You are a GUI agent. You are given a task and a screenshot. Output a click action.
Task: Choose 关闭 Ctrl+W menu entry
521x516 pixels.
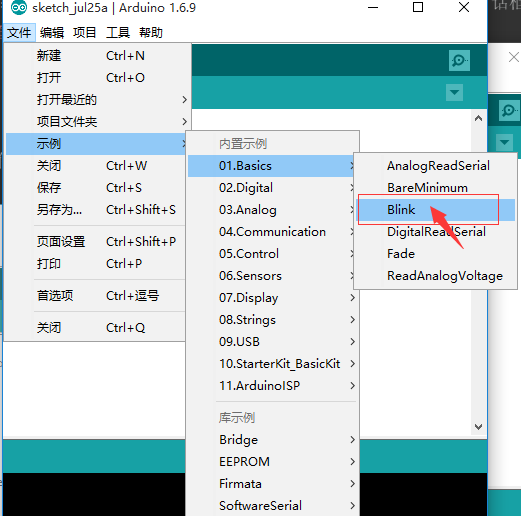96,166
